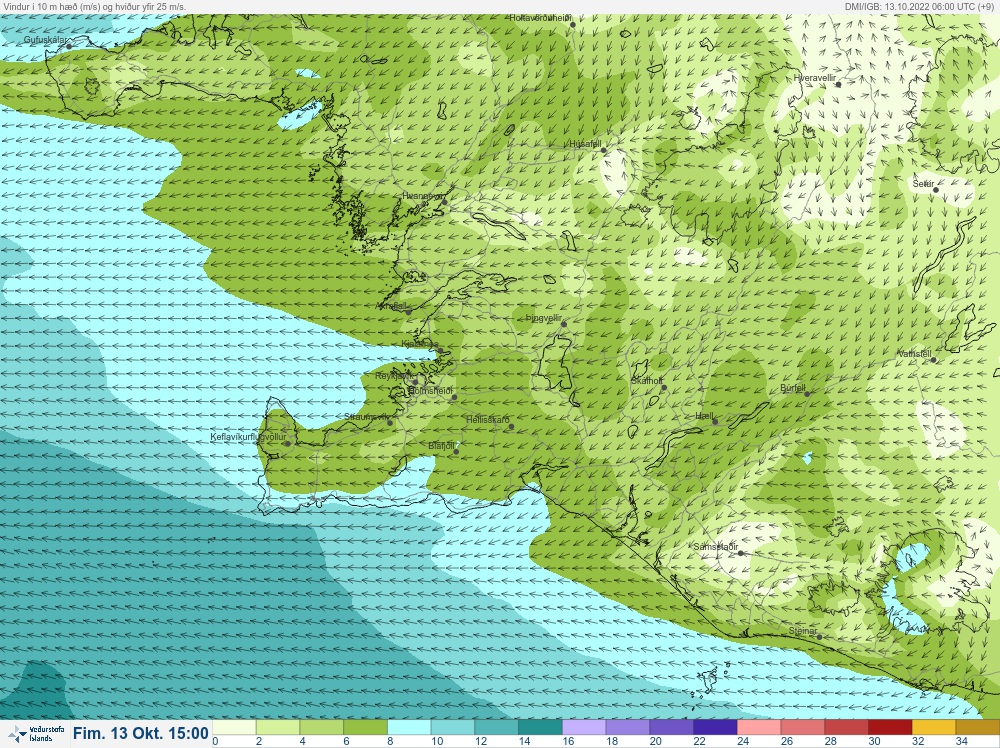Click the Setur station marker

936,190
